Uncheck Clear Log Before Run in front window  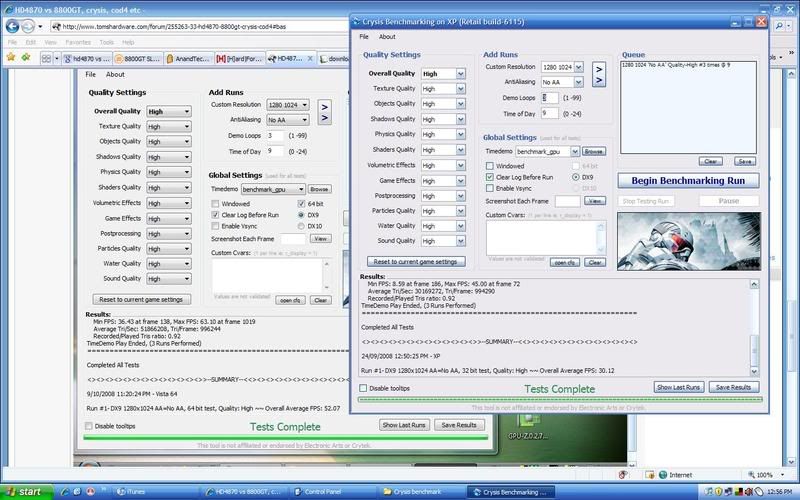tap(490, 177)
